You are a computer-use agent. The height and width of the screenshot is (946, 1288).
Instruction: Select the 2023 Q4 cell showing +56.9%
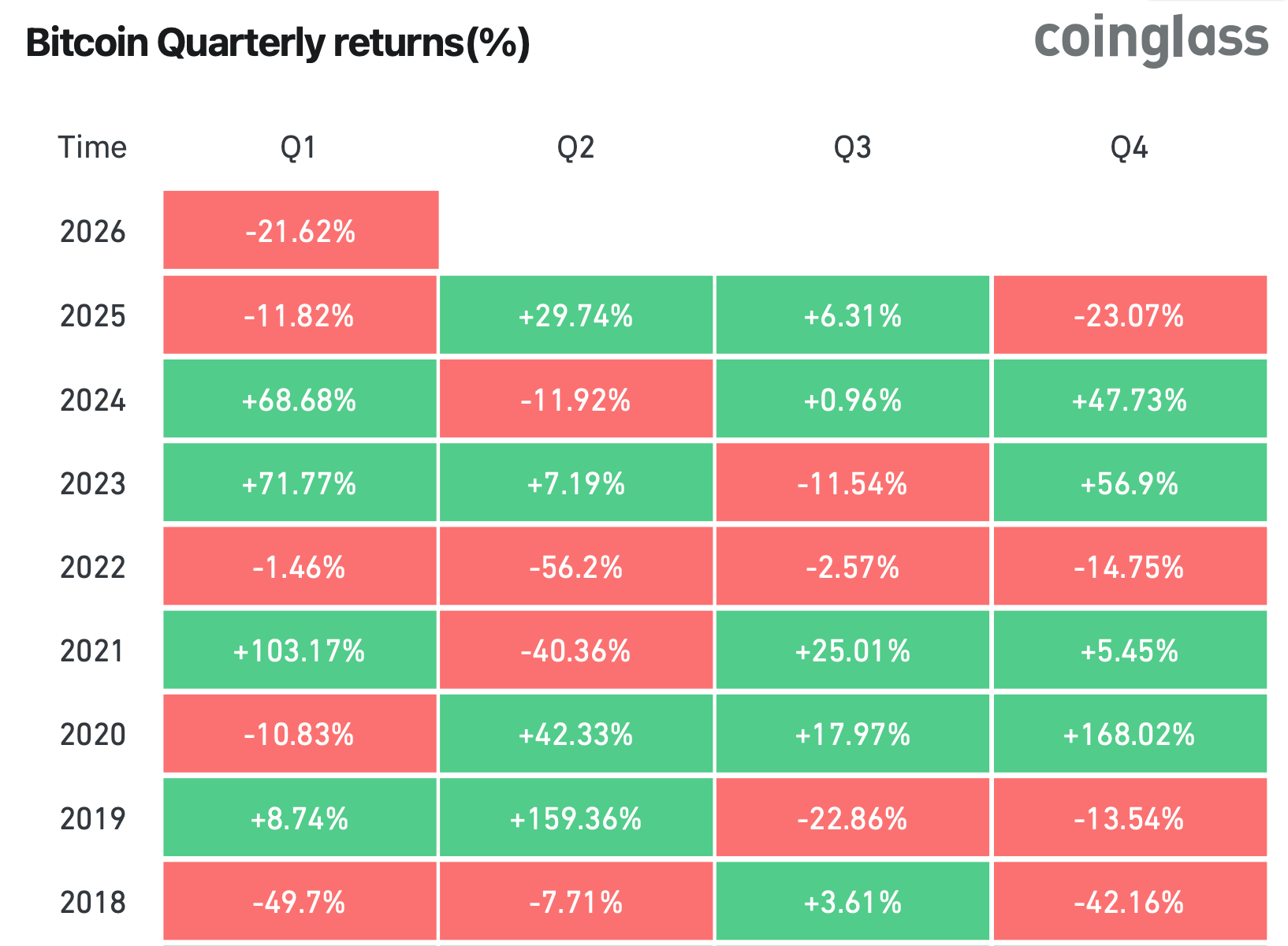pyautogui.click(x=1129, y=483)
